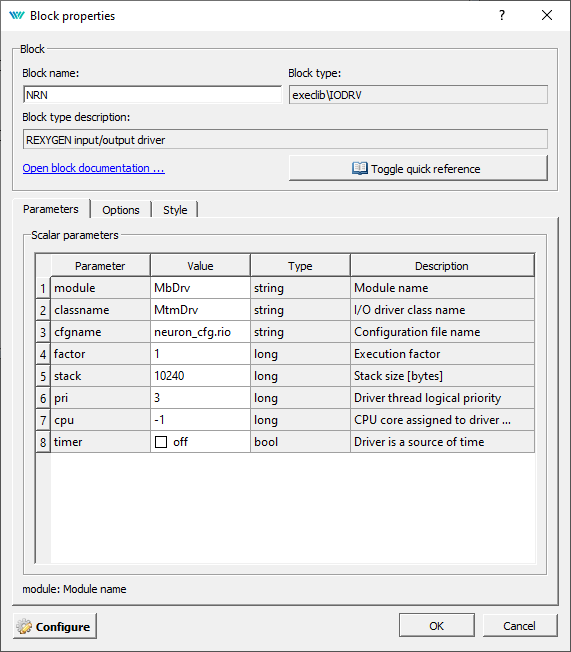Select row header number 1 for module
The image size is (571, 652).
click(43, 288)
